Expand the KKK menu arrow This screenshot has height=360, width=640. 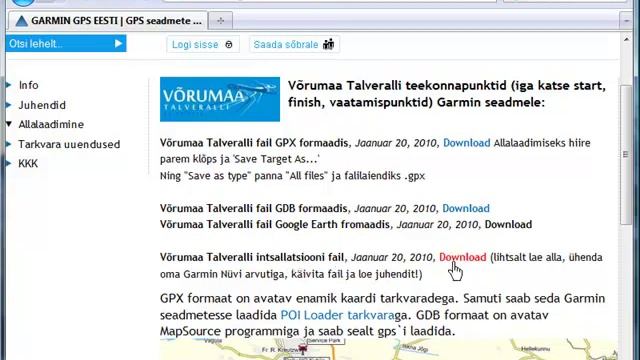9,163
